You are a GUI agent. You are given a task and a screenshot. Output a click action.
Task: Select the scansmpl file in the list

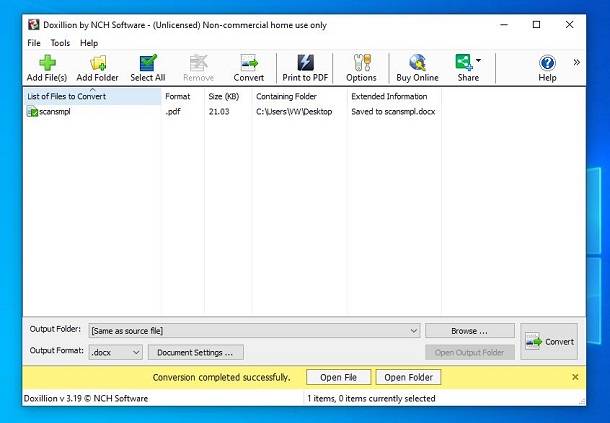(55, 112)
